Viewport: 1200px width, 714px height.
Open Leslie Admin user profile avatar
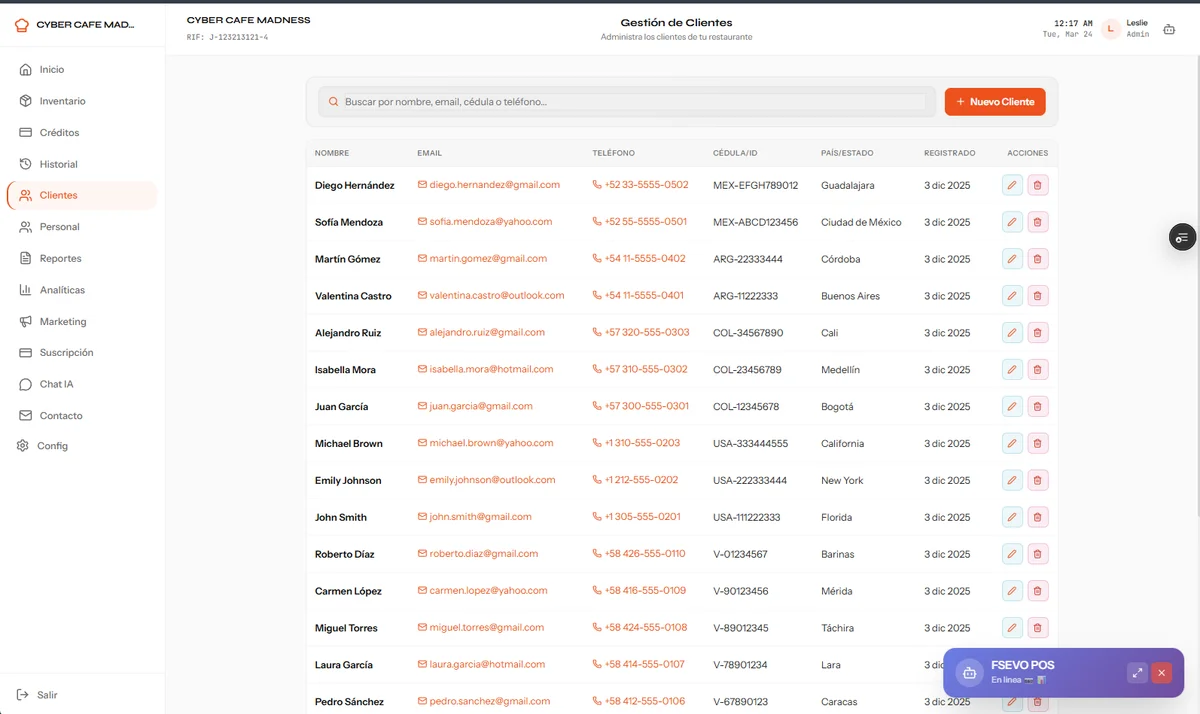click(1110, 29)
